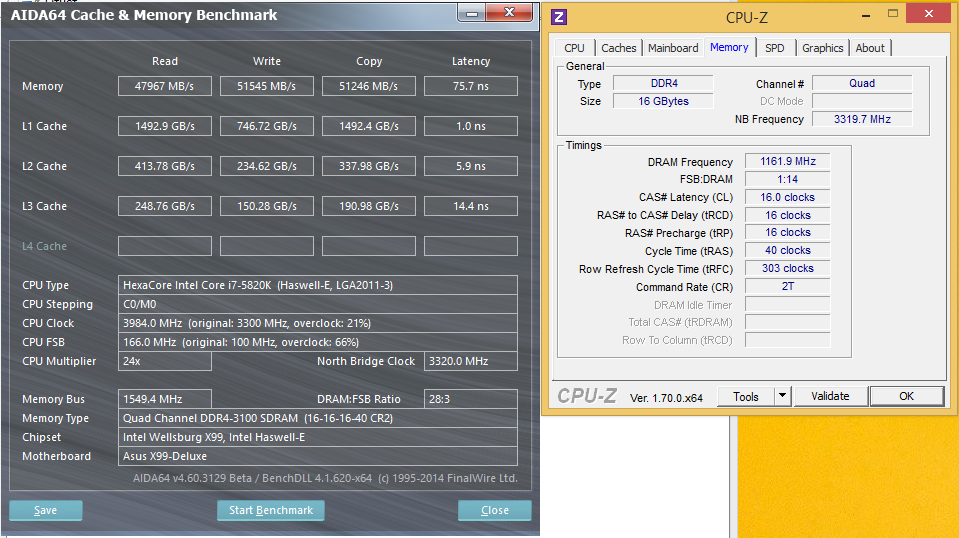Click the DRAM:FSB Ratio value 28:3

tap(471, 399)
